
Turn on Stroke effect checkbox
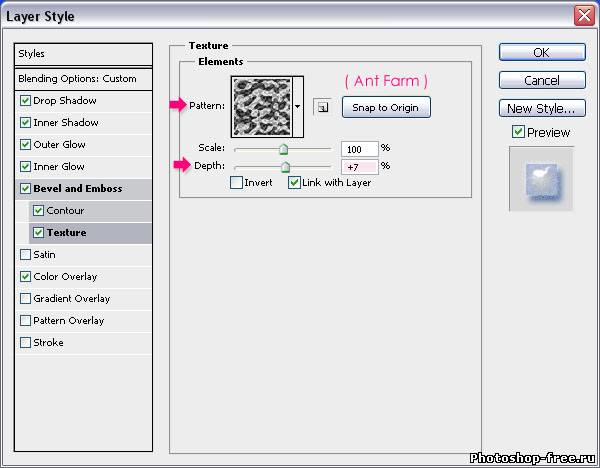click(25, 343)
